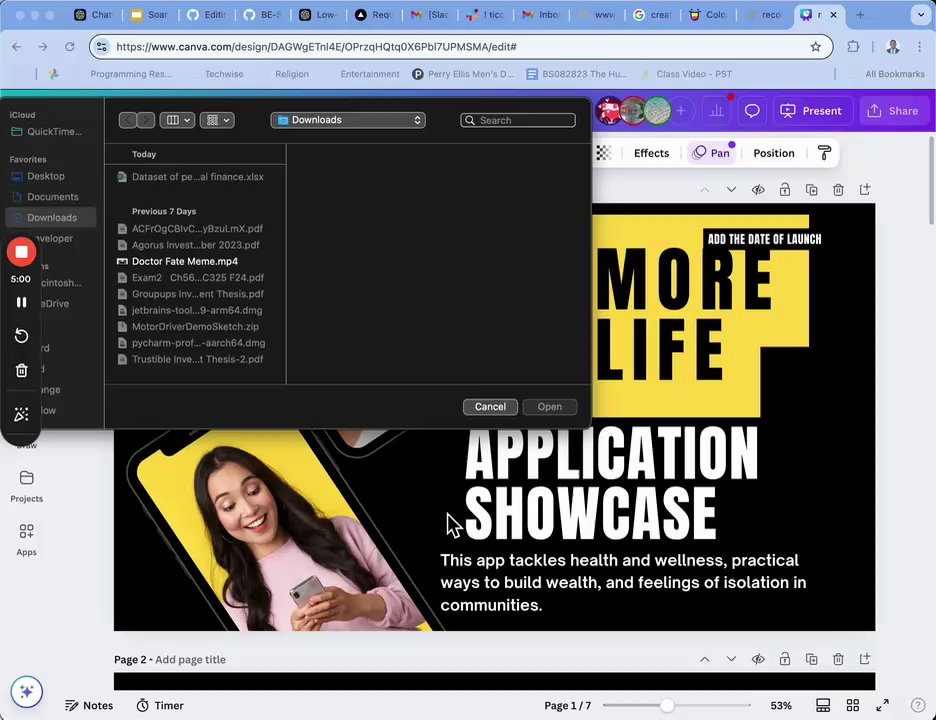936x720 pixels.
Task: Delete Page 1 with the trash icon
Action: (839, 190)
